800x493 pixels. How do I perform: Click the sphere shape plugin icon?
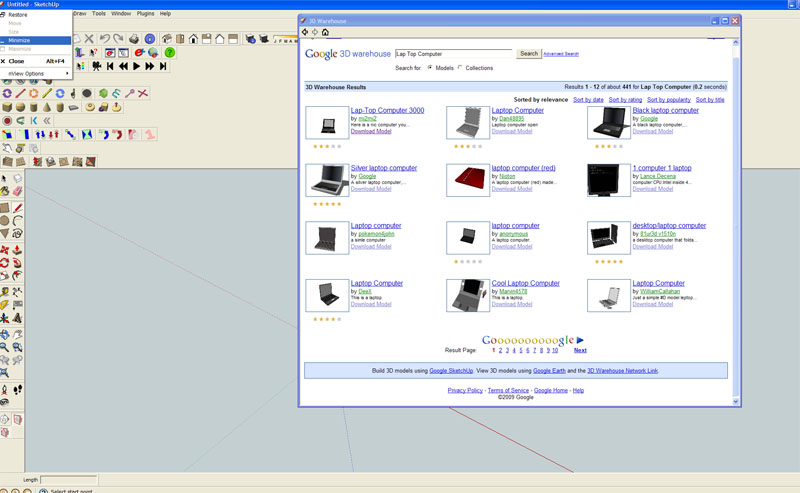[x=20, y=107]
